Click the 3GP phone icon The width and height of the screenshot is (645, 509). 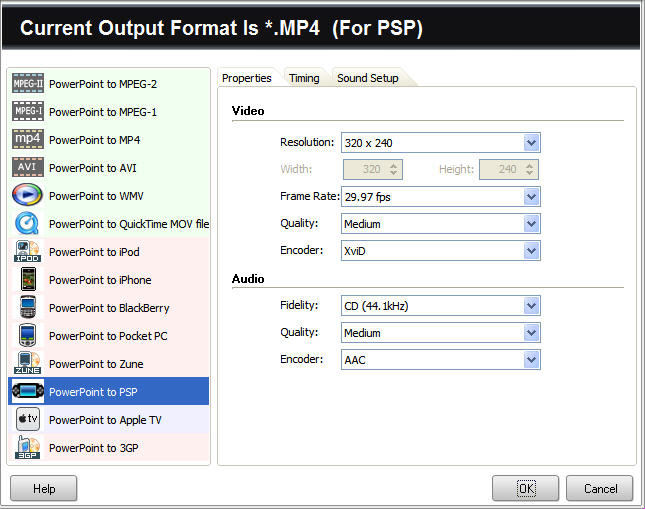[27, 447]
